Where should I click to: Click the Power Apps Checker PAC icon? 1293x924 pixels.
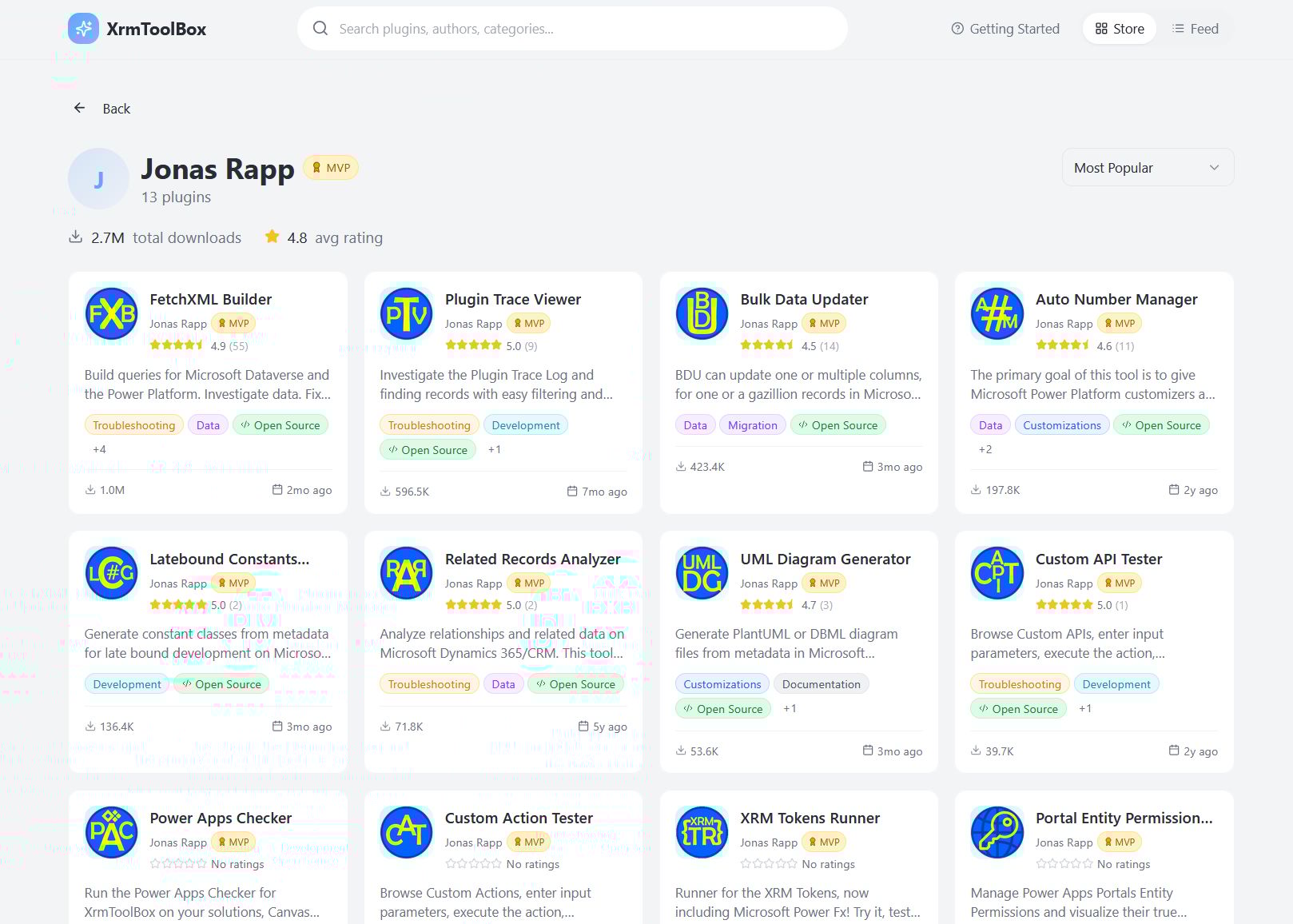pyautogui.click(x=111, y=832)
